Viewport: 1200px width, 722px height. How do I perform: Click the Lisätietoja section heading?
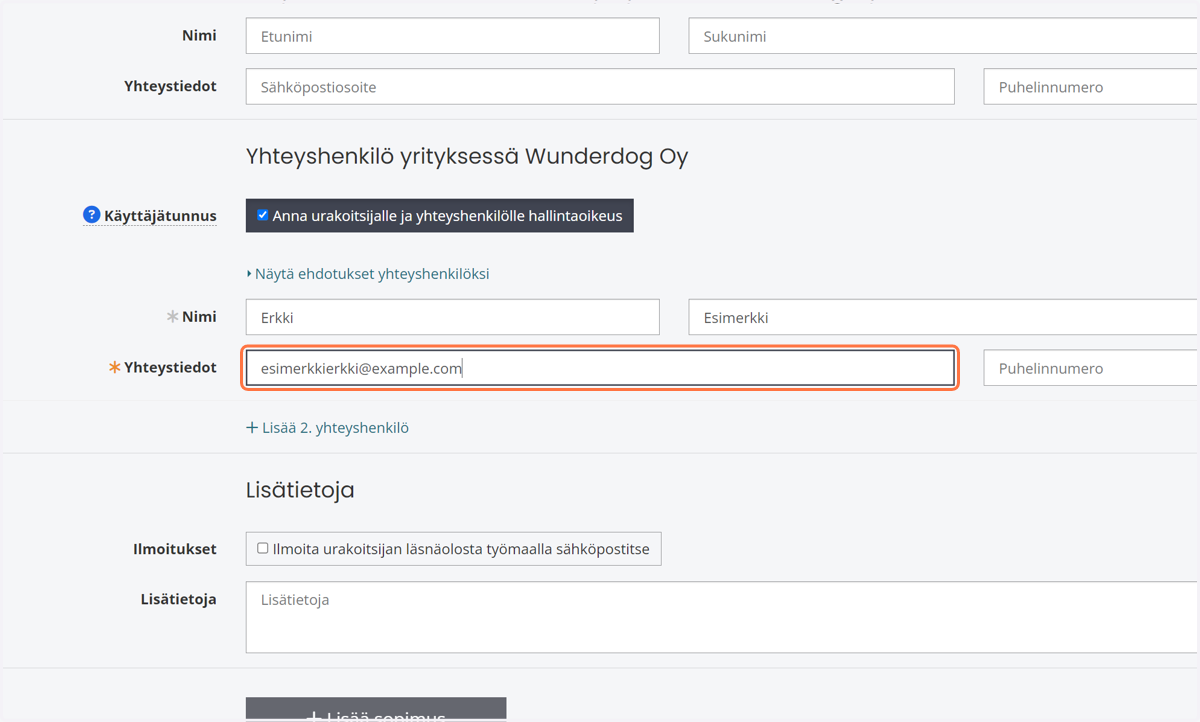pyautogui.click(x=300, y=490)
